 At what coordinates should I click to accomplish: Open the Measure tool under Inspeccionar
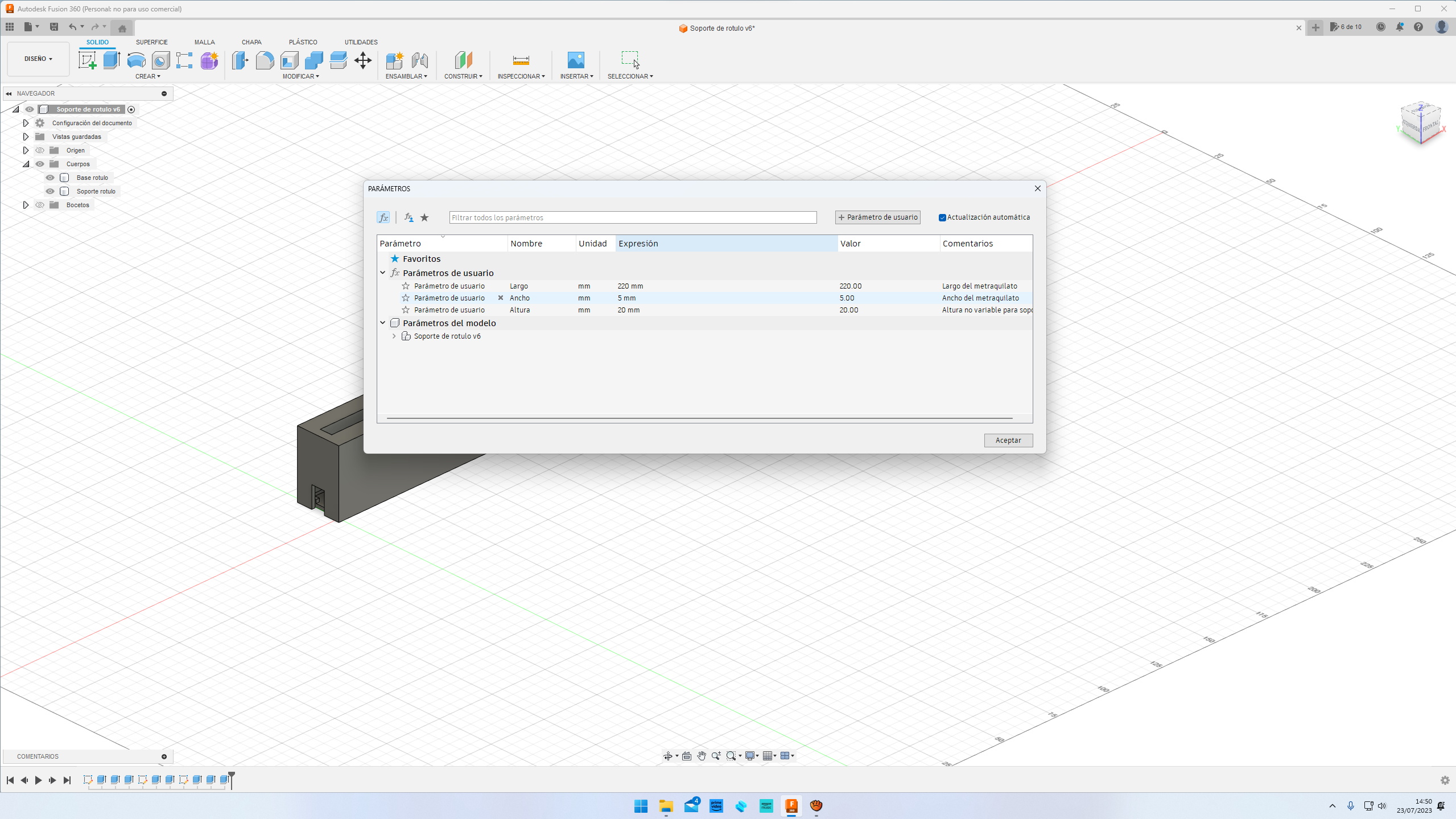click(x=521, y=60)
